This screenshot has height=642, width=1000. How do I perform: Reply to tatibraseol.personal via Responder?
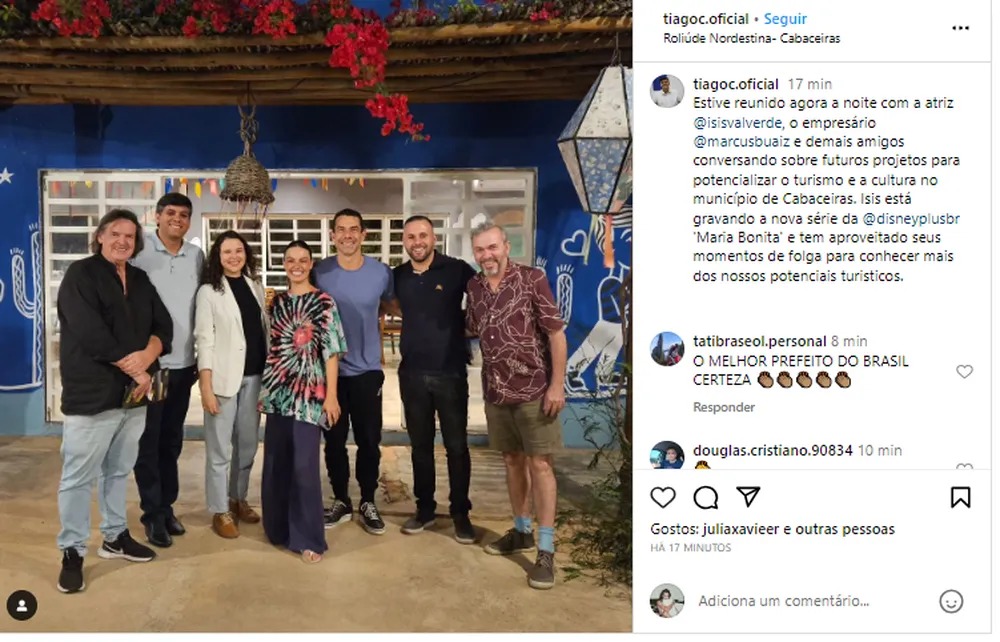[x=724, y=407]
